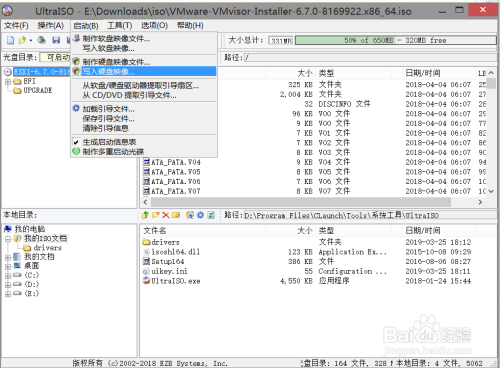Screen dimensions: 500x368
Task: Select isoshl64.dll in local list
Action: pyautogui.click(x=175, y=252)
